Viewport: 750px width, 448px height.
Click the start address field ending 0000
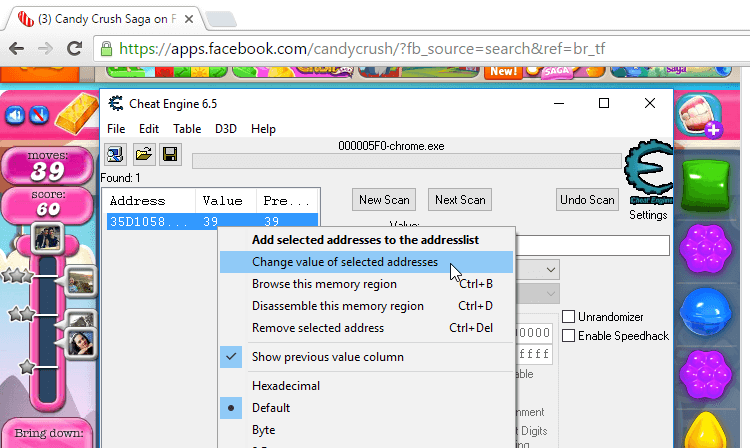(x=534, y=333)
